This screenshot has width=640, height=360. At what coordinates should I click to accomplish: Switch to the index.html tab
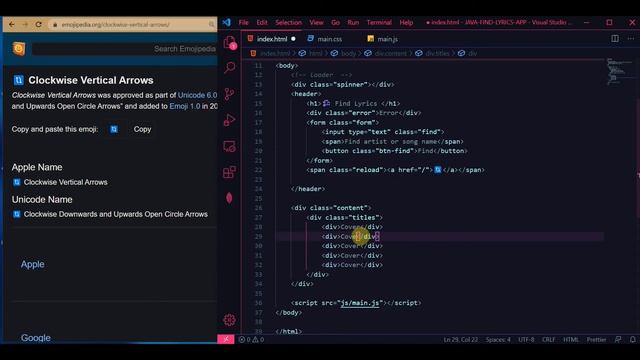tap(272, 39)
